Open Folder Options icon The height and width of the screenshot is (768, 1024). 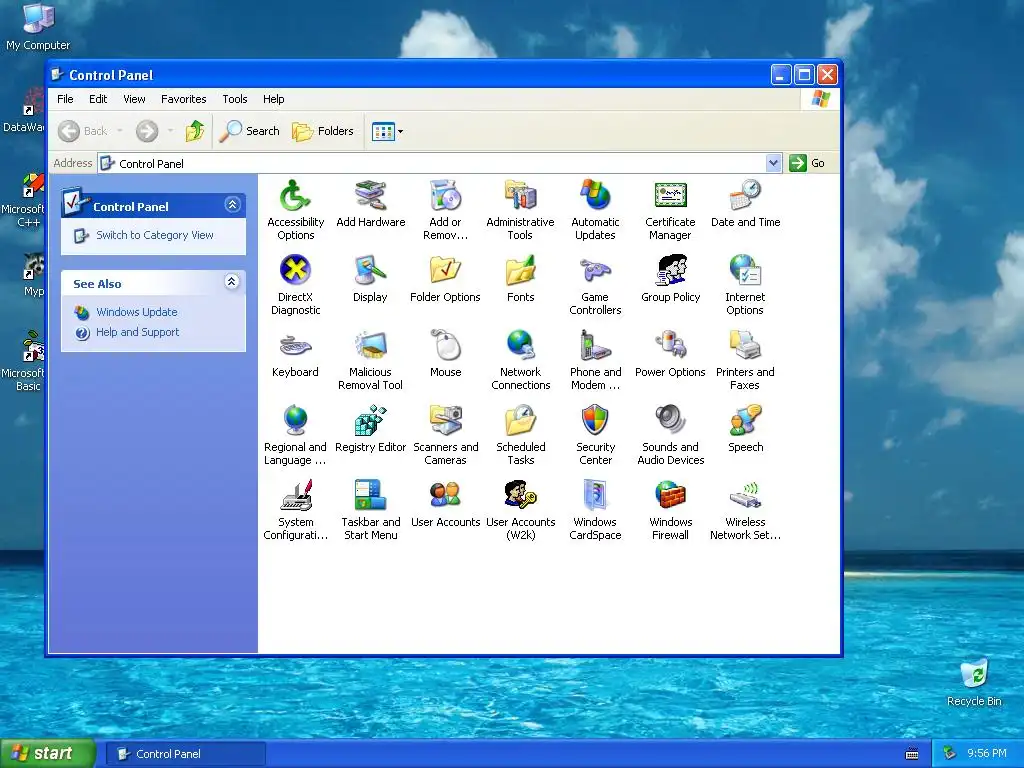point(445,270)
